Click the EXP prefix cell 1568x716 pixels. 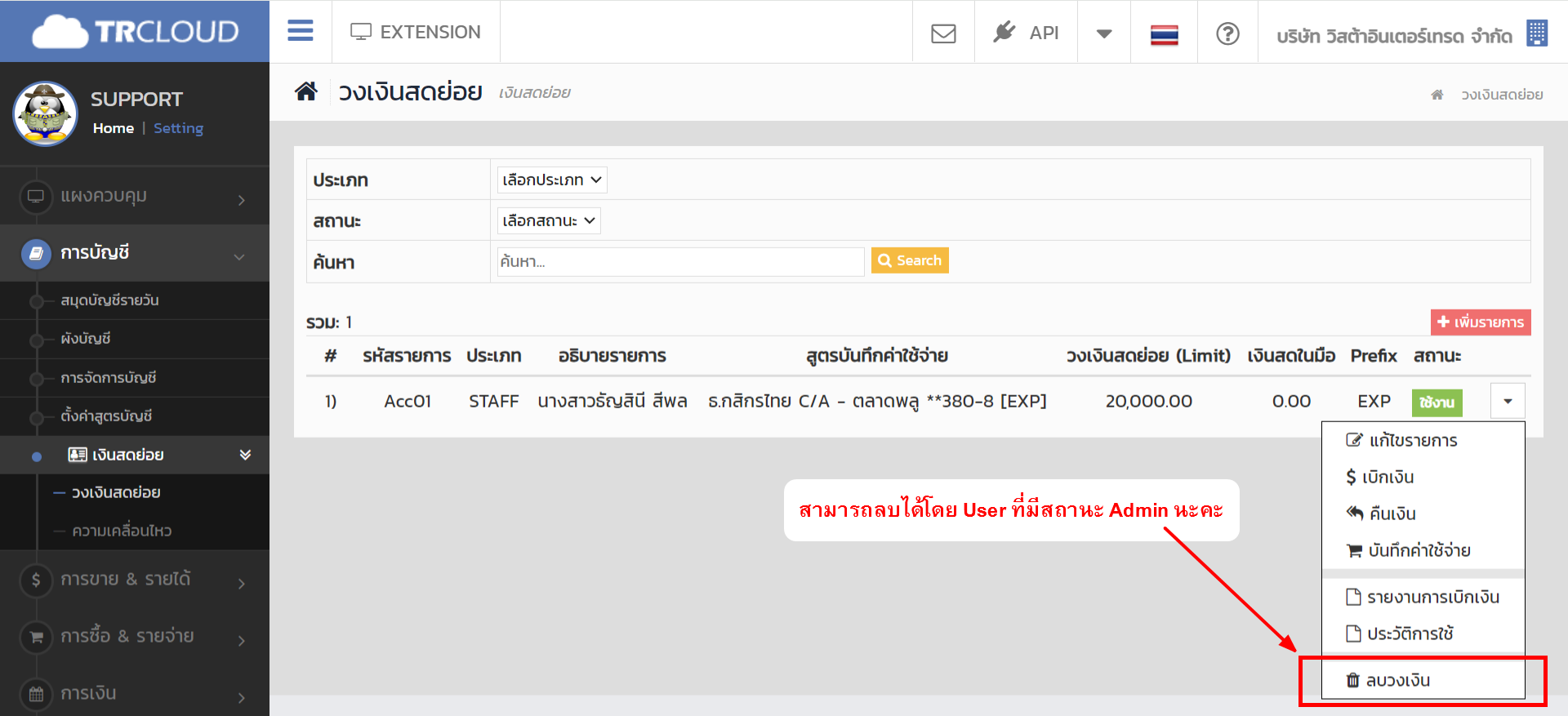[x=1374, y=401]
